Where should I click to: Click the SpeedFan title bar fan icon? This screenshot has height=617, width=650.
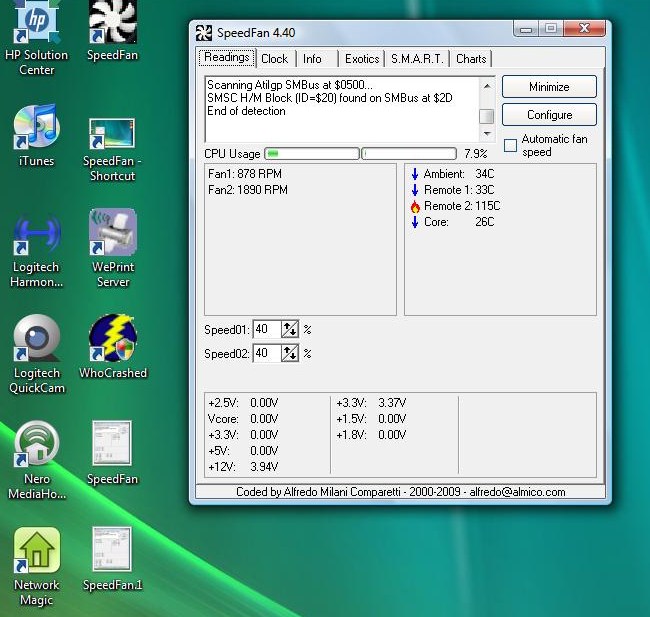click(x=204, y=33)
